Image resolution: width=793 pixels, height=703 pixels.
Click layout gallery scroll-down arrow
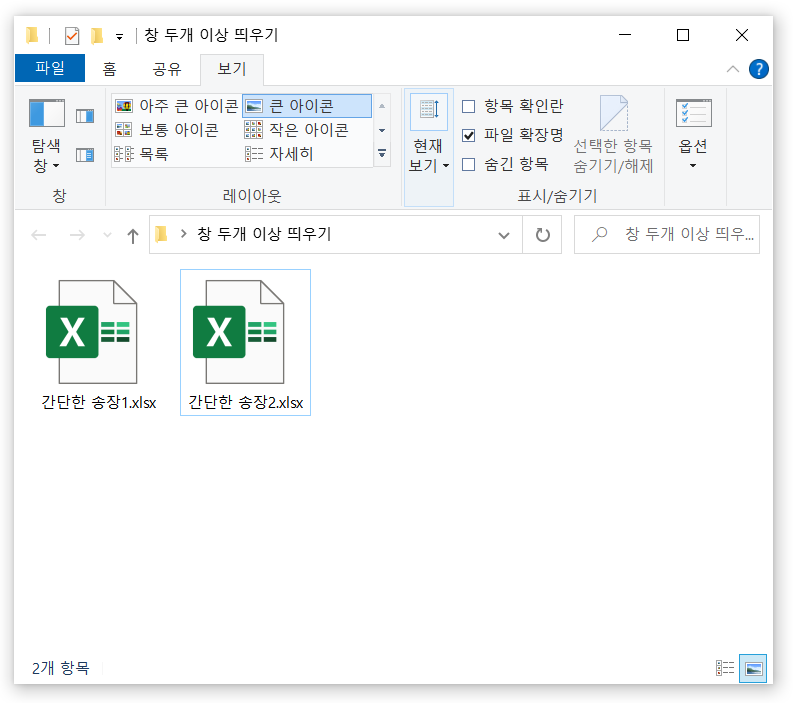(382, 130)
